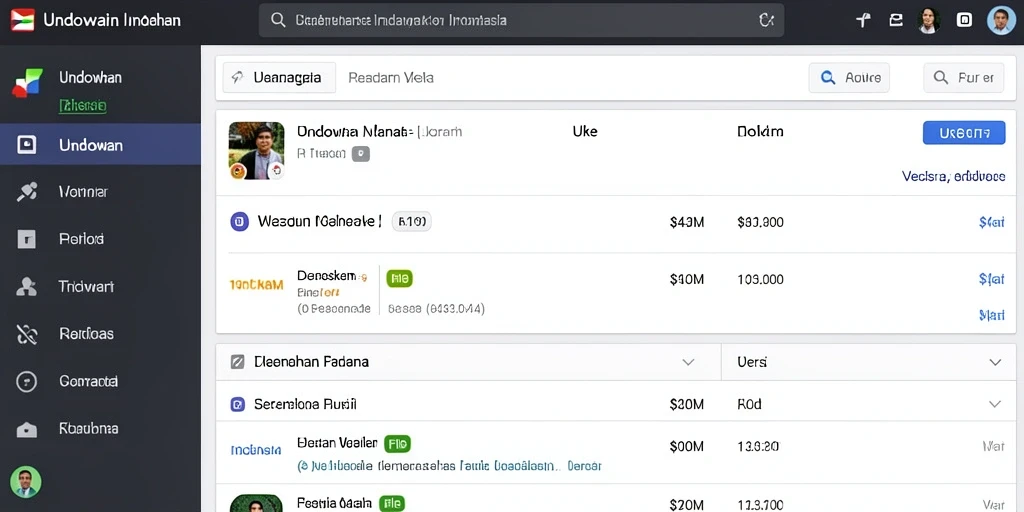1024x512 pixels.
Task: Click the green Fl0 badge on Bertan Veailer row
Action: 397,444
